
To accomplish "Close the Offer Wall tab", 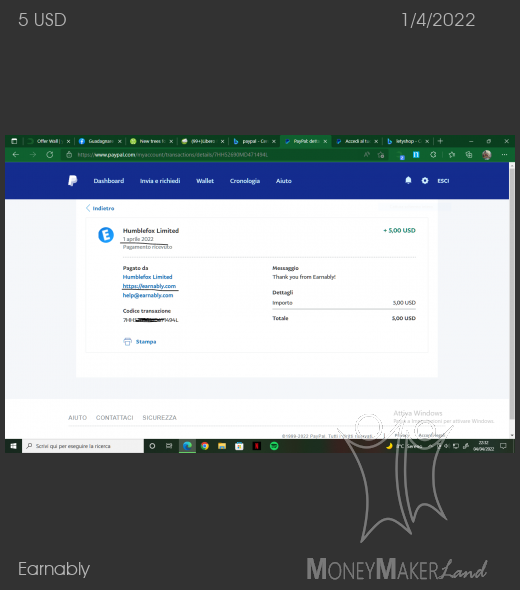I will (x=68, y=141).
